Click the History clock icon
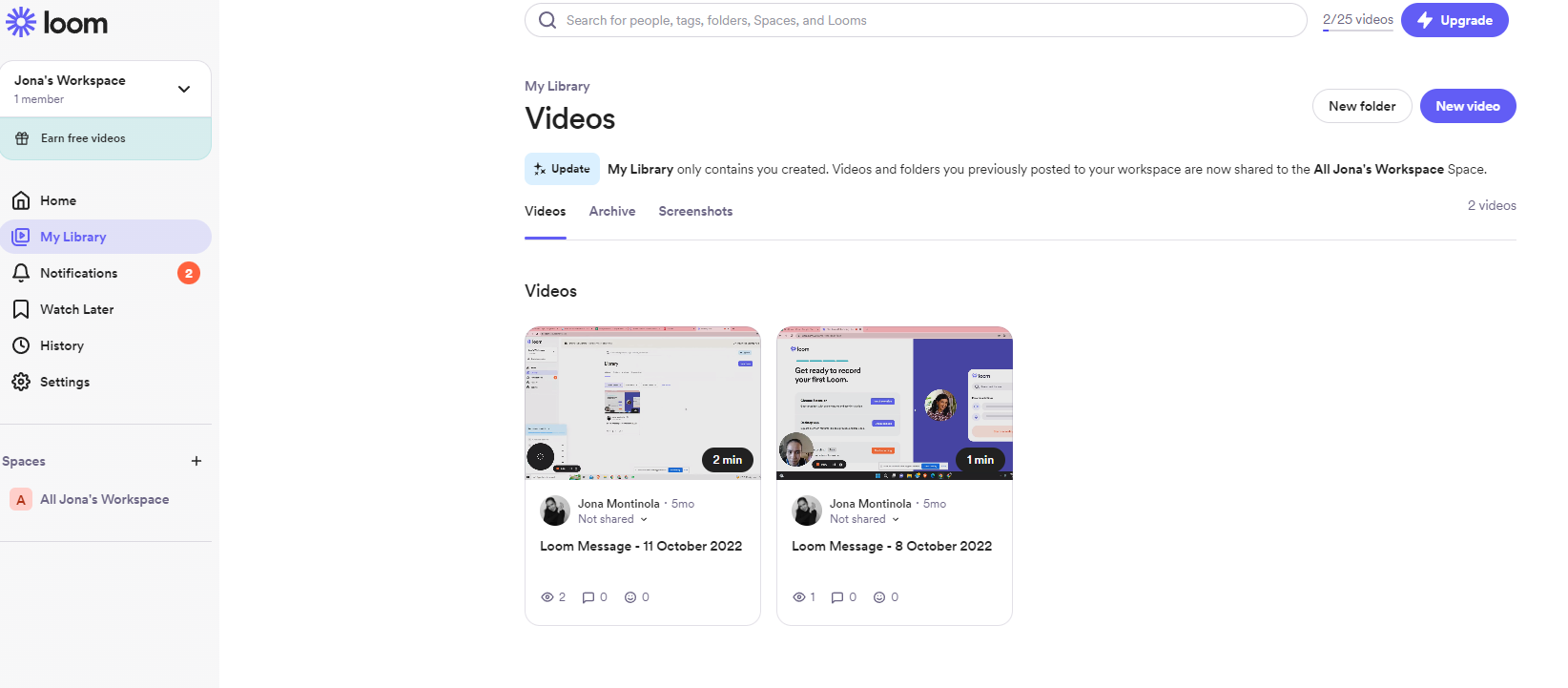The height and width of the screenshot is (688, 1568). 21,345
